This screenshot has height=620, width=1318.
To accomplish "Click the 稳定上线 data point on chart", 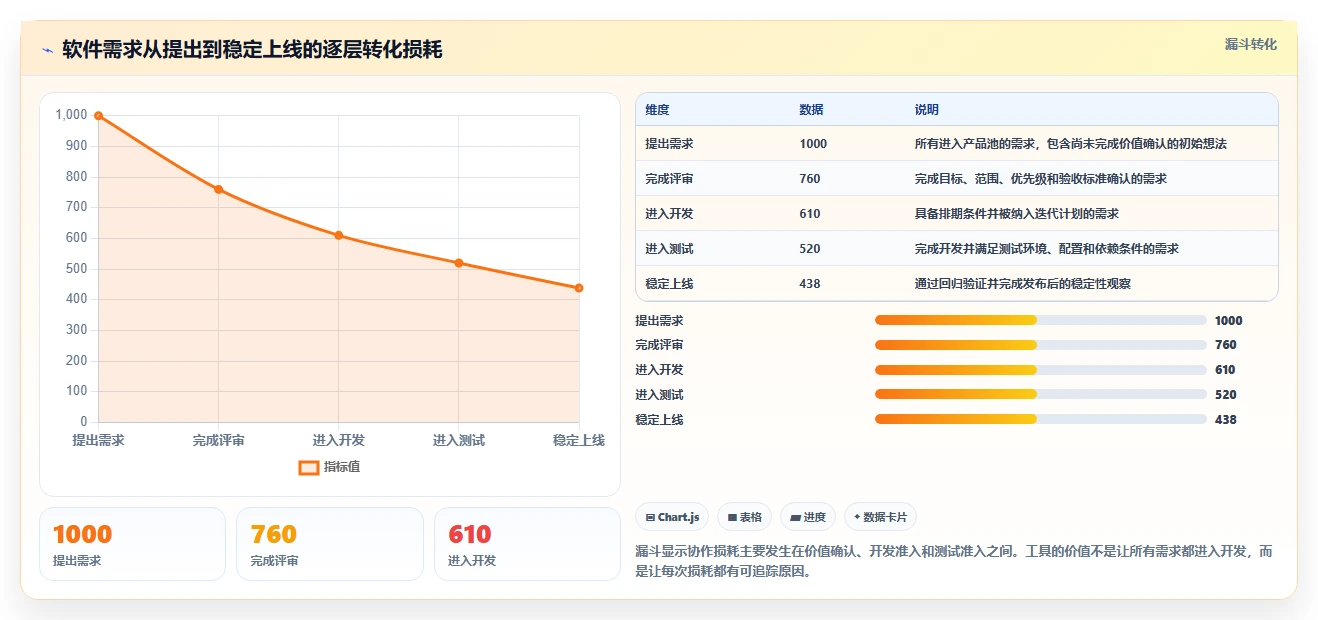I will 579,288.
